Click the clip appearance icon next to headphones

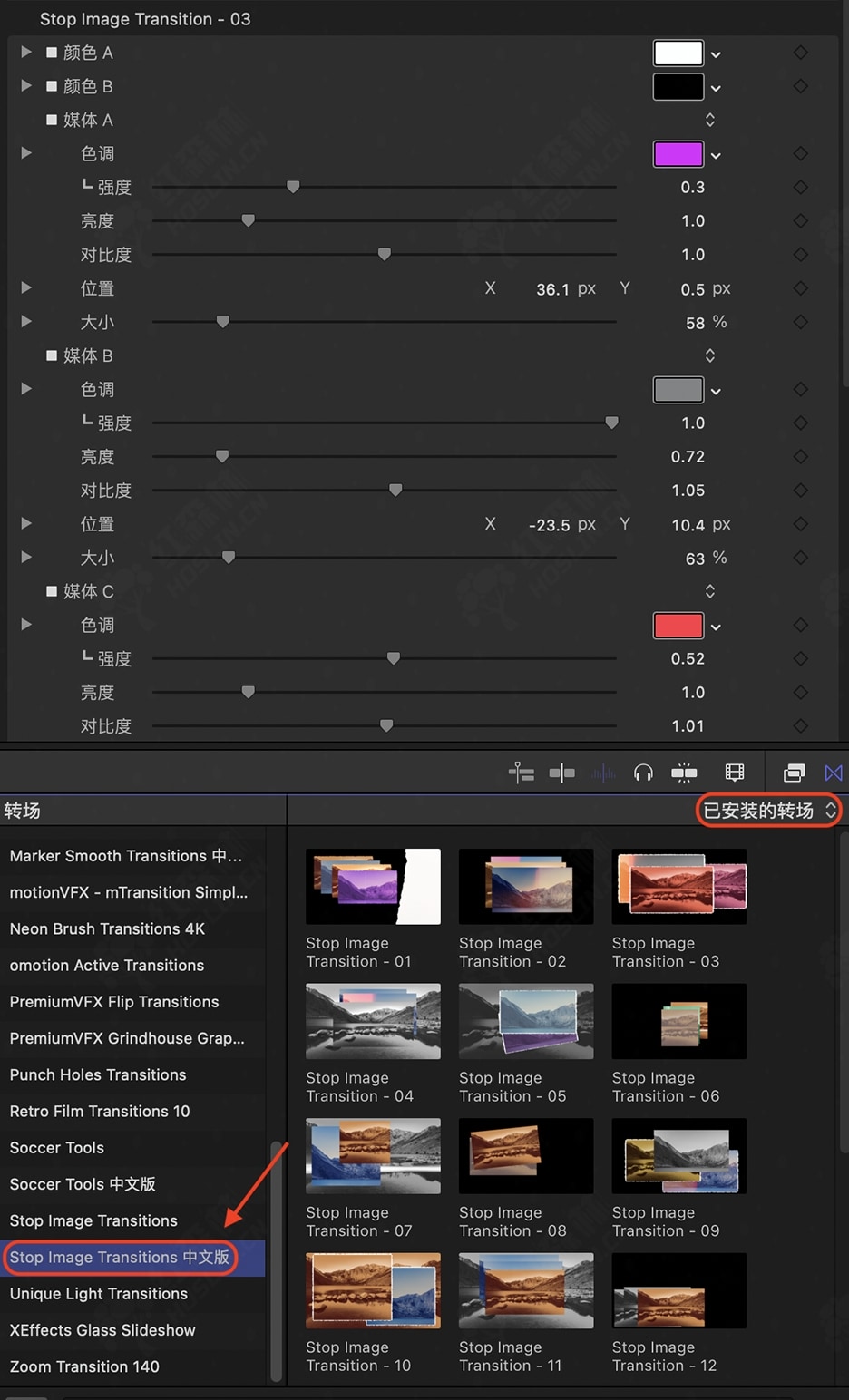684,773
